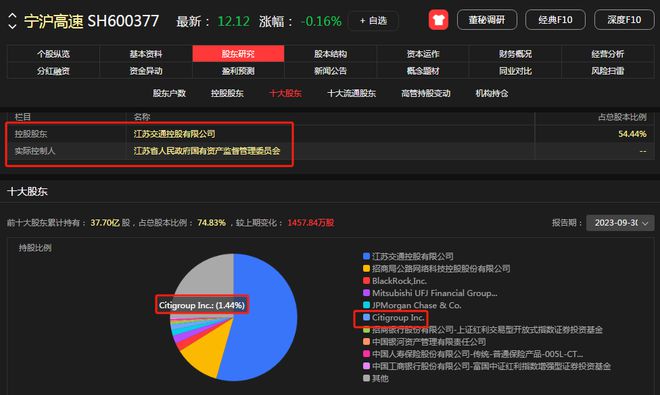This screenshot has width=660, height=395.
Task: Switch to 深度F10 view
Action: pyautogui.click(x=624, y=20)
